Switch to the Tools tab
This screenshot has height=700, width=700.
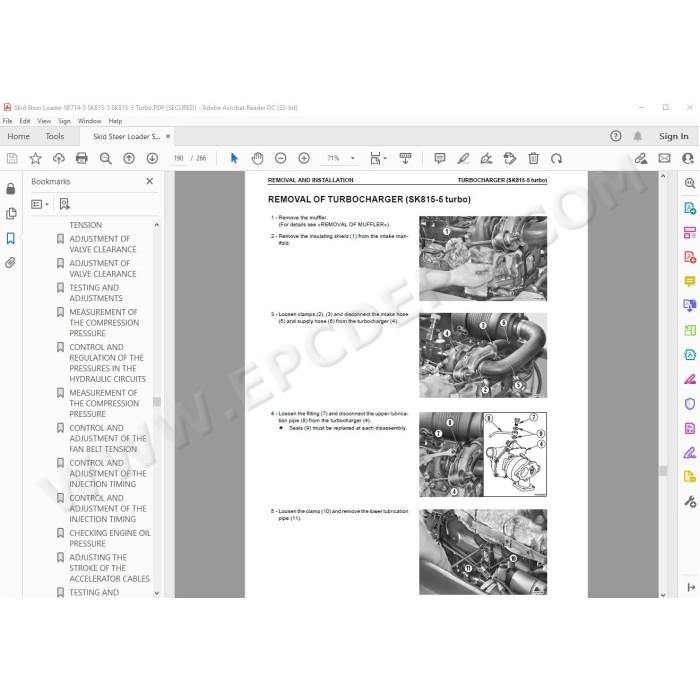(54, 136)
